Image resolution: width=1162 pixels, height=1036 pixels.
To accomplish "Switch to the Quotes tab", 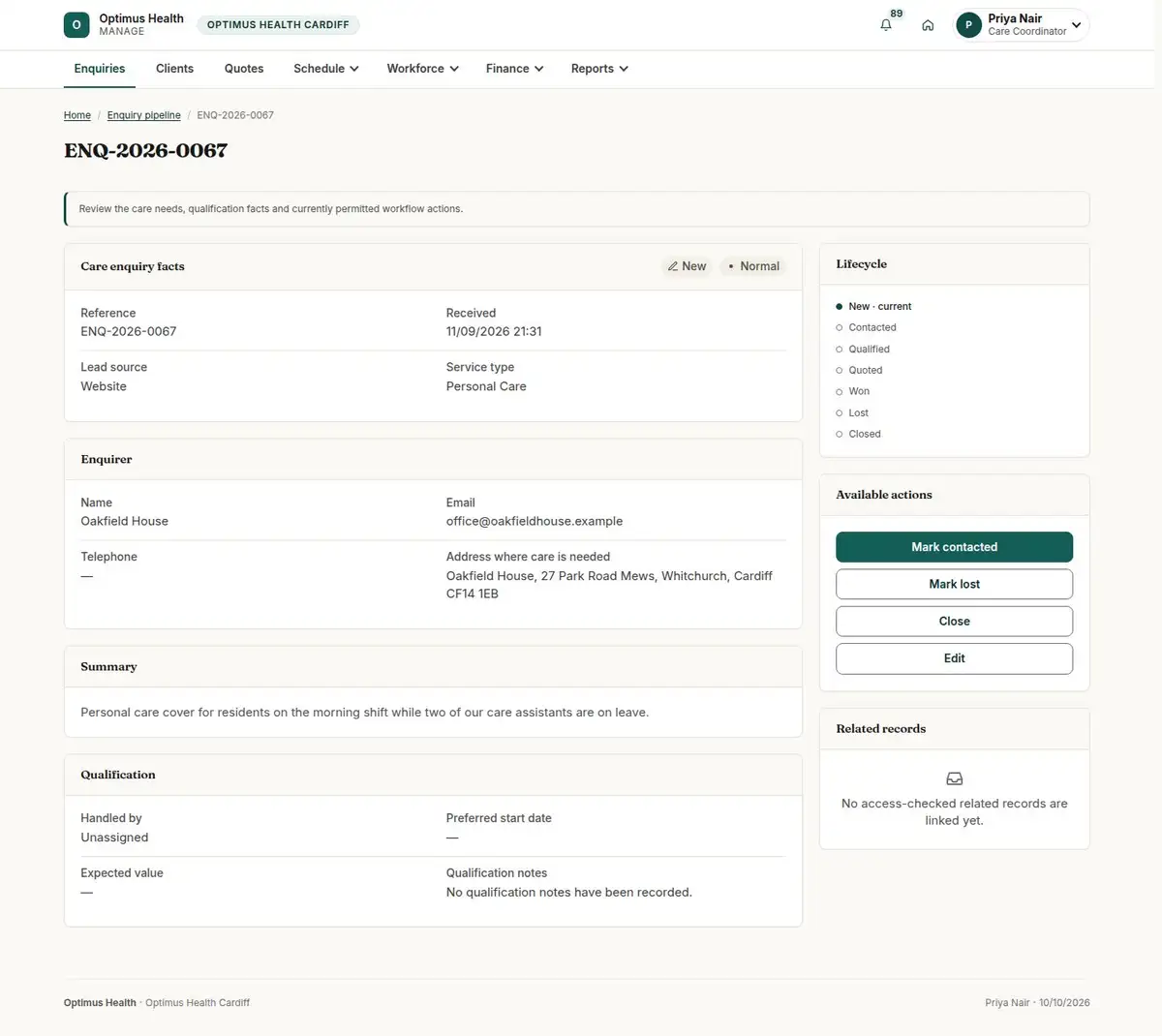I will point(244,69).
